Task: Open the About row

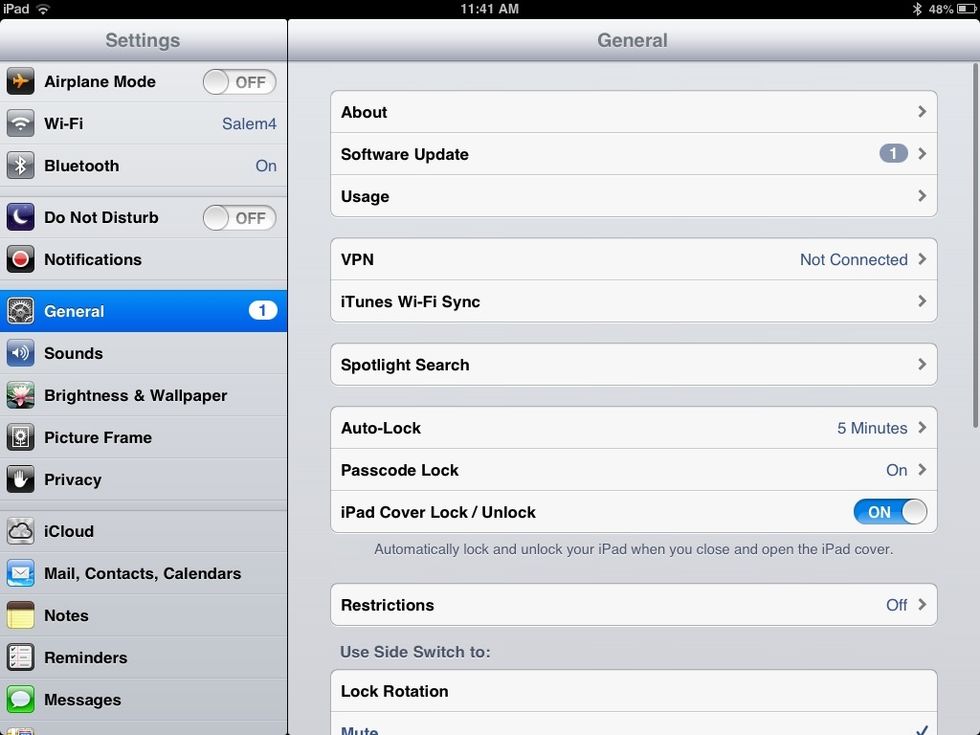Action: [x=634, y=112]
